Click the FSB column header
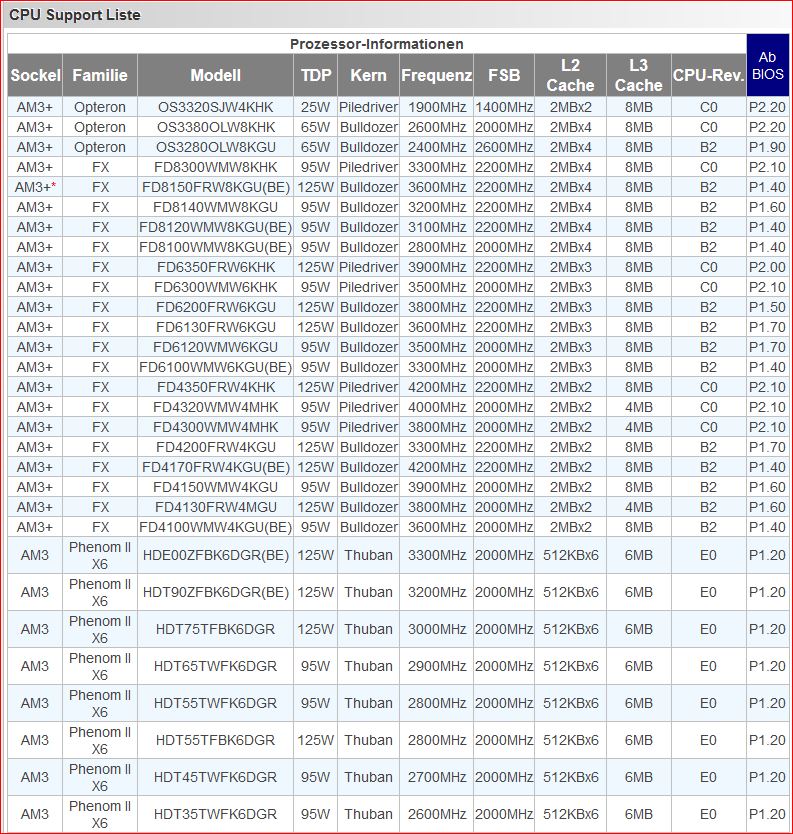Screen dimensions: 793x834 click(x=504, y=75)
